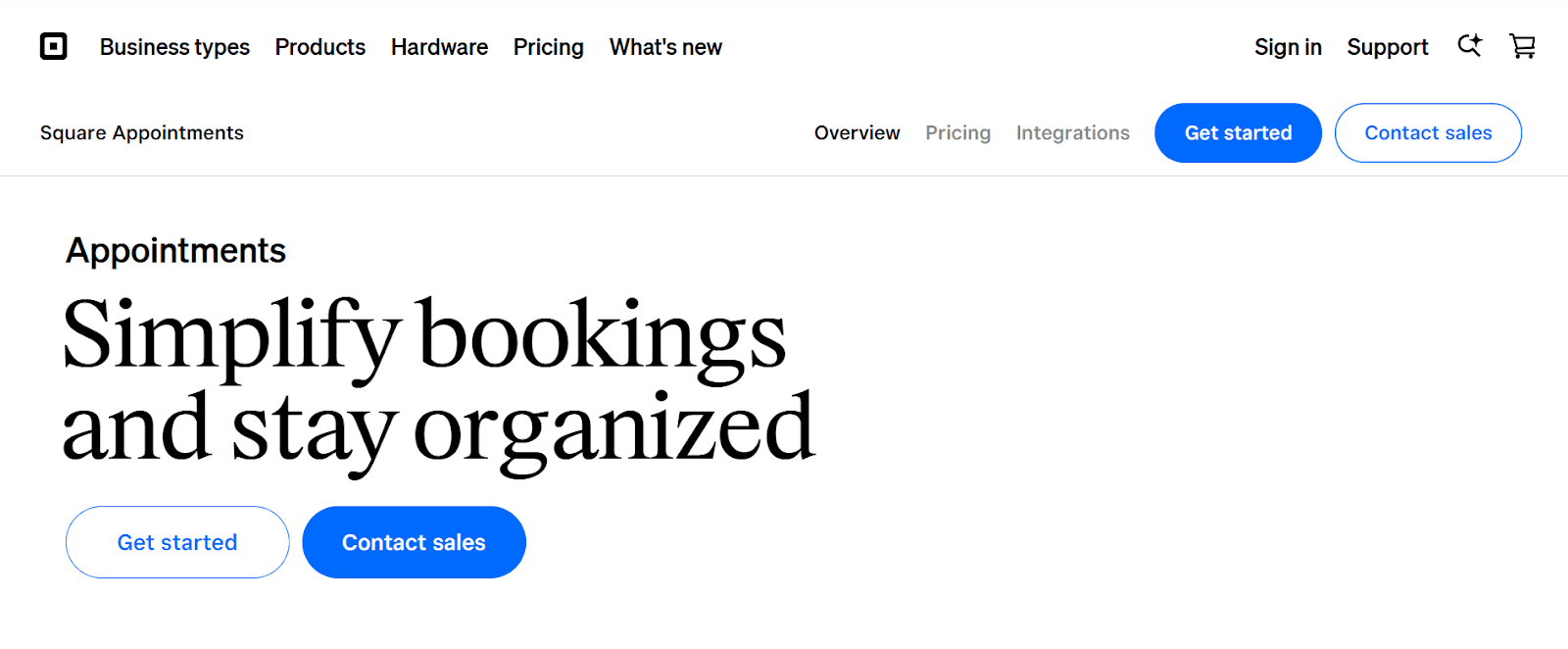1568x649 pixels.
Task: Open the AI-powered search
Action: click(1469, 46)
